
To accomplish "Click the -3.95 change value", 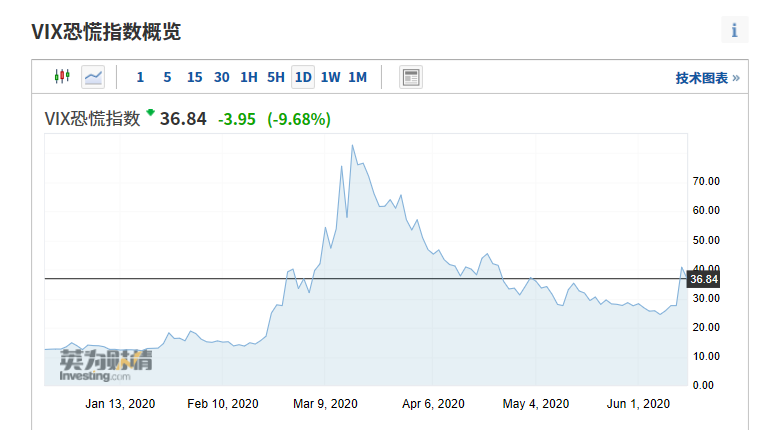I will (237, 119).
